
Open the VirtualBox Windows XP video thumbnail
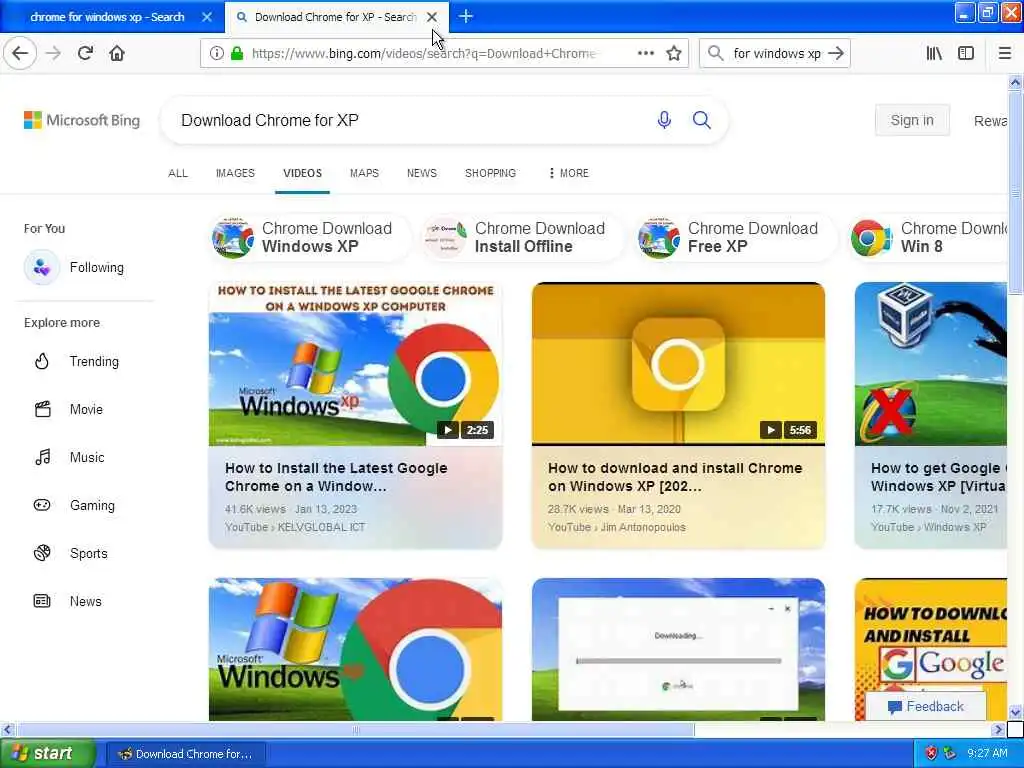point(931,364)
